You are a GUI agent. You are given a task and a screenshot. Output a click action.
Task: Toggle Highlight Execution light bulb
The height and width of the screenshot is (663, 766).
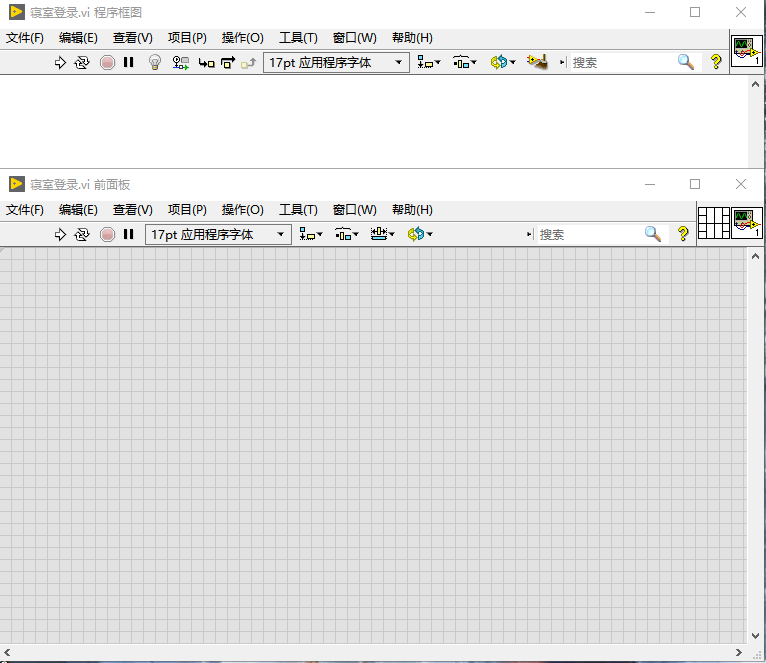click(x=155, y=63)
